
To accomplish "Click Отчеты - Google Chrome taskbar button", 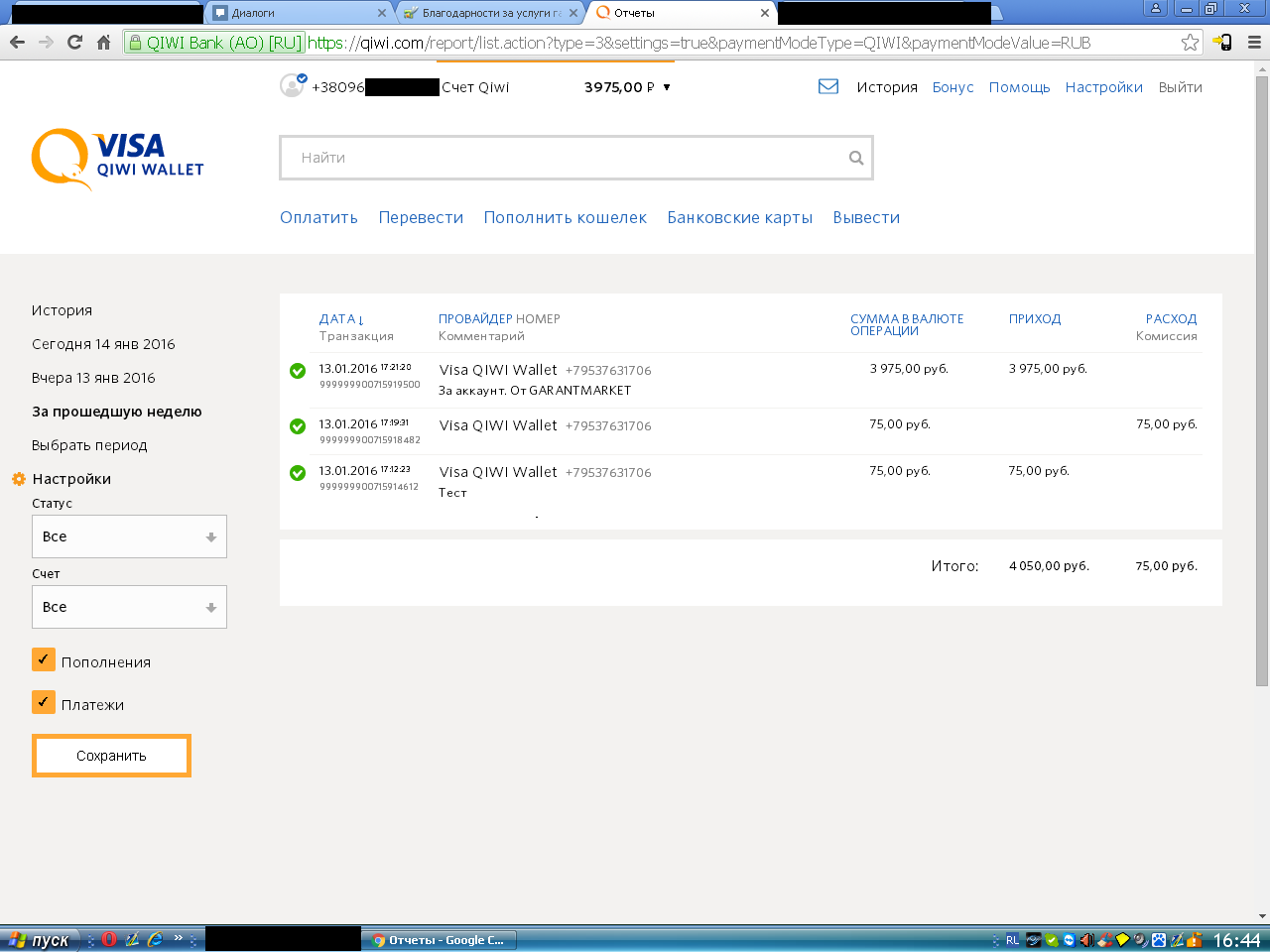I will tap(440, 940).
